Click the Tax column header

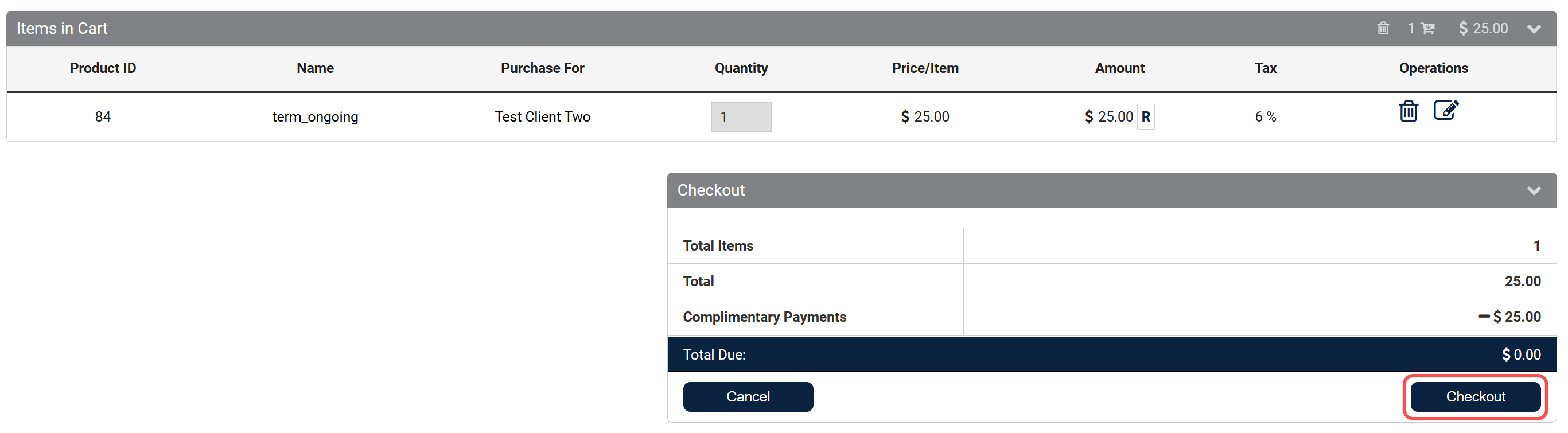coord(1265,68)
